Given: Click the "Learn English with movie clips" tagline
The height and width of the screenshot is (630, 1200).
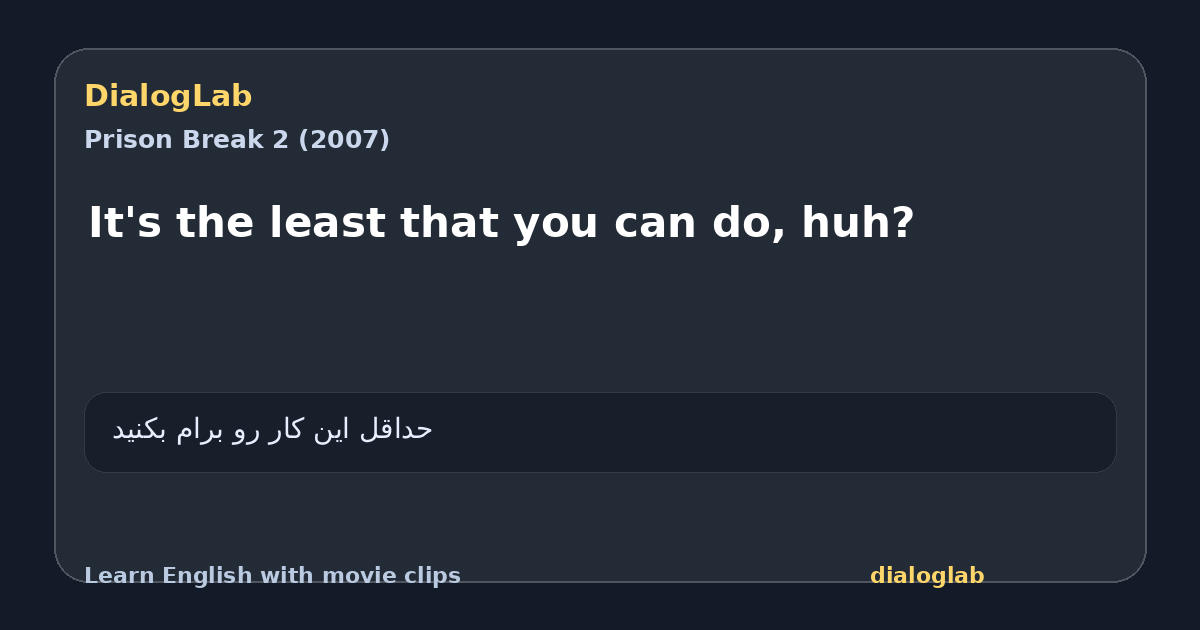Looking at the screenshot, I should point(272,576).
